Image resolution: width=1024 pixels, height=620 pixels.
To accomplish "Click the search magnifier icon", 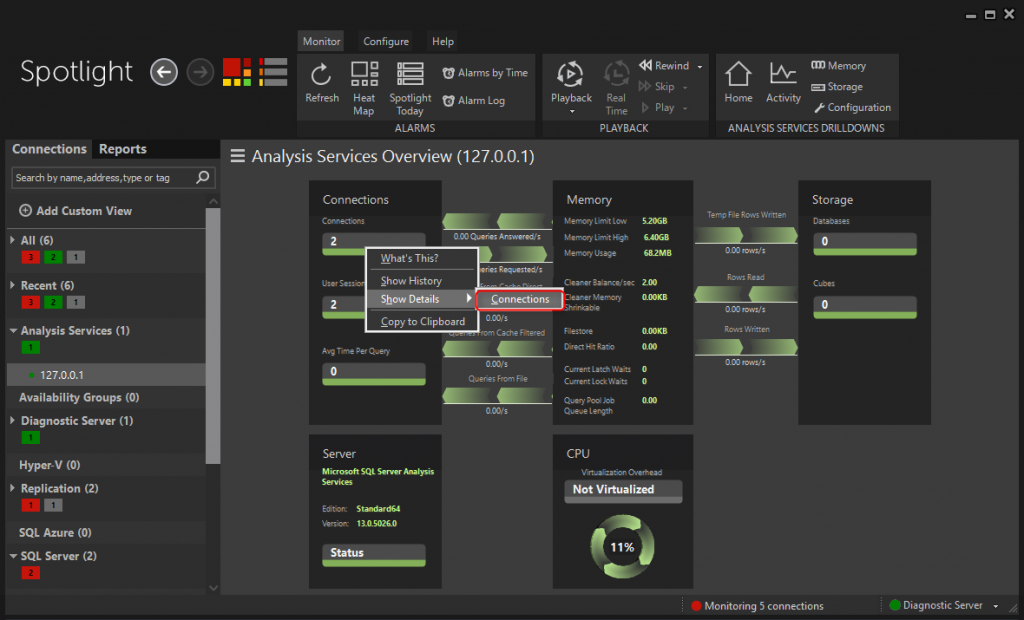I will pos(203,177).
